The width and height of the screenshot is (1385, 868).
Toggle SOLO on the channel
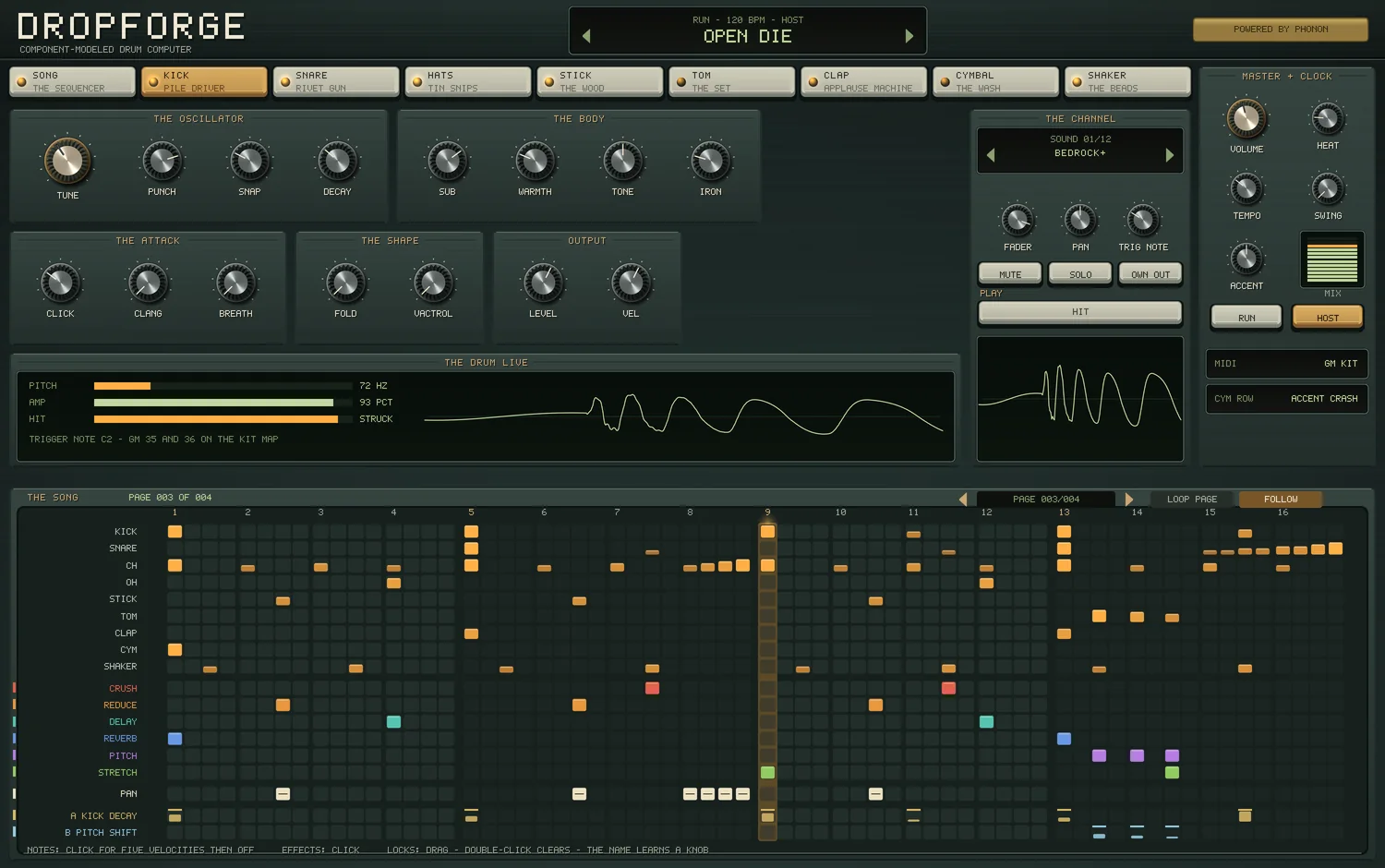click(1080, 273)
